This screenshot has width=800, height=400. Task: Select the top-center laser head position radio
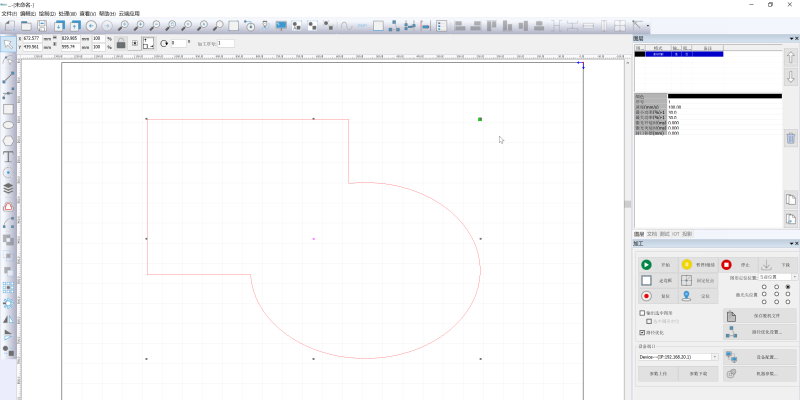point(776,287)
